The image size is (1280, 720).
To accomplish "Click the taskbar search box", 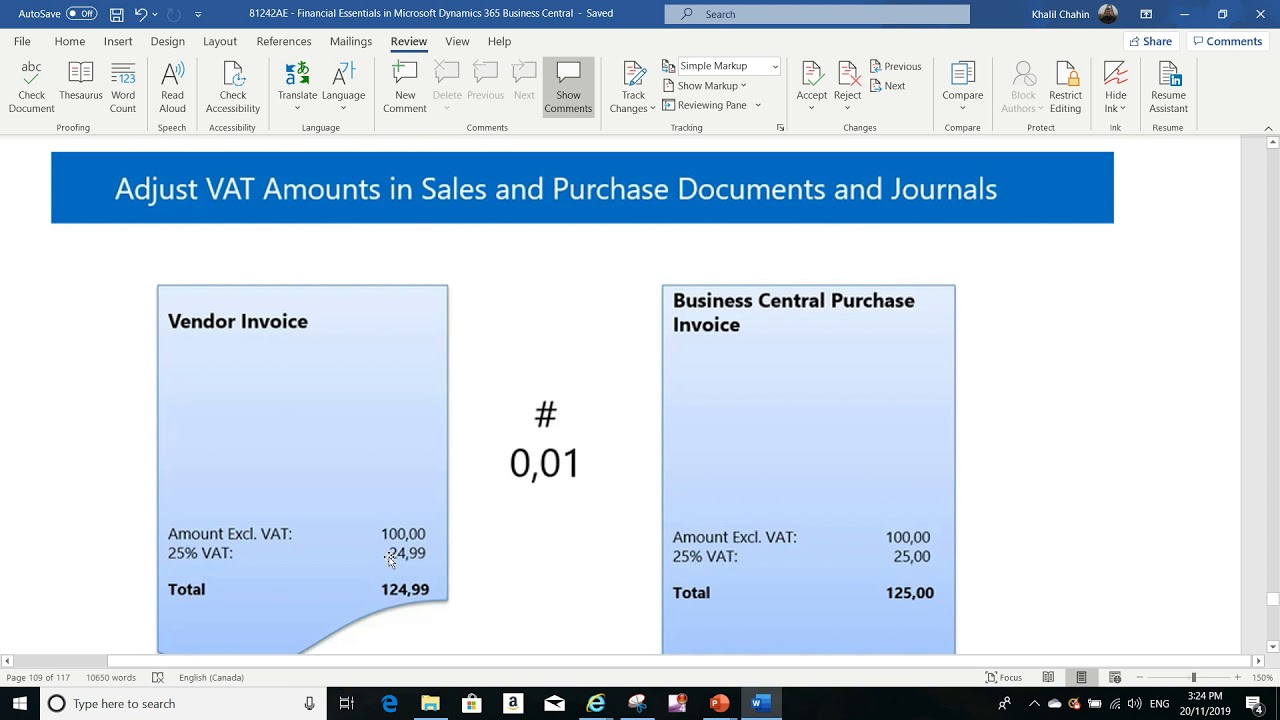I will [183, 704].
